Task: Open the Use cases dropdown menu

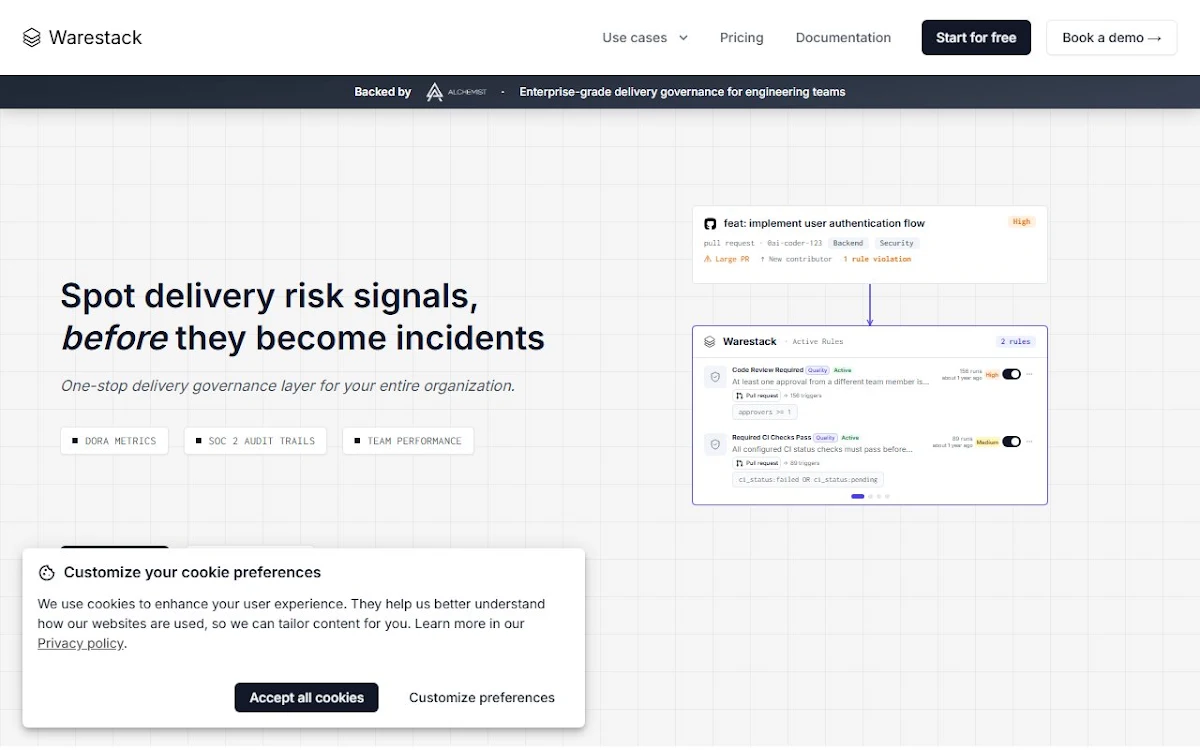Action: coord(645,38)
